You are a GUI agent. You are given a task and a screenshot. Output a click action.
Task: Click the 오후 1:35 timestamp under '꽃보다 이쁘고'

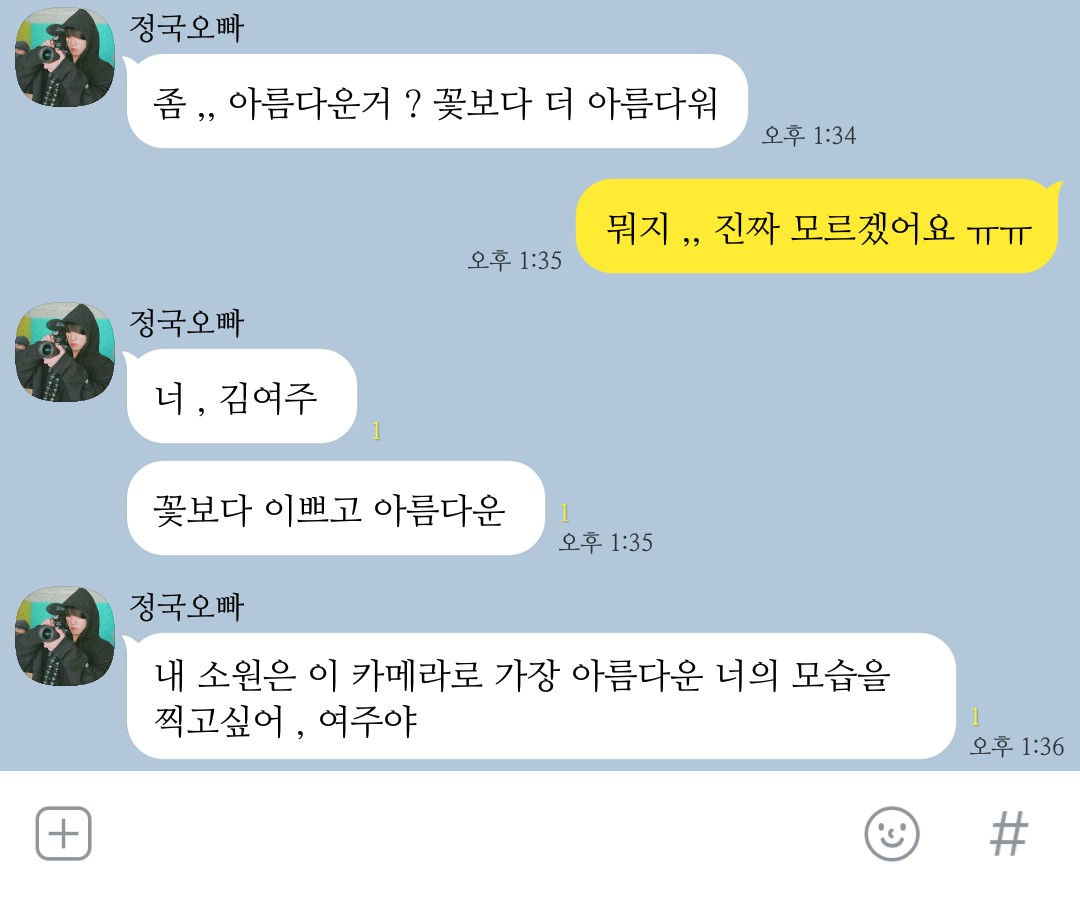point(605,542)
